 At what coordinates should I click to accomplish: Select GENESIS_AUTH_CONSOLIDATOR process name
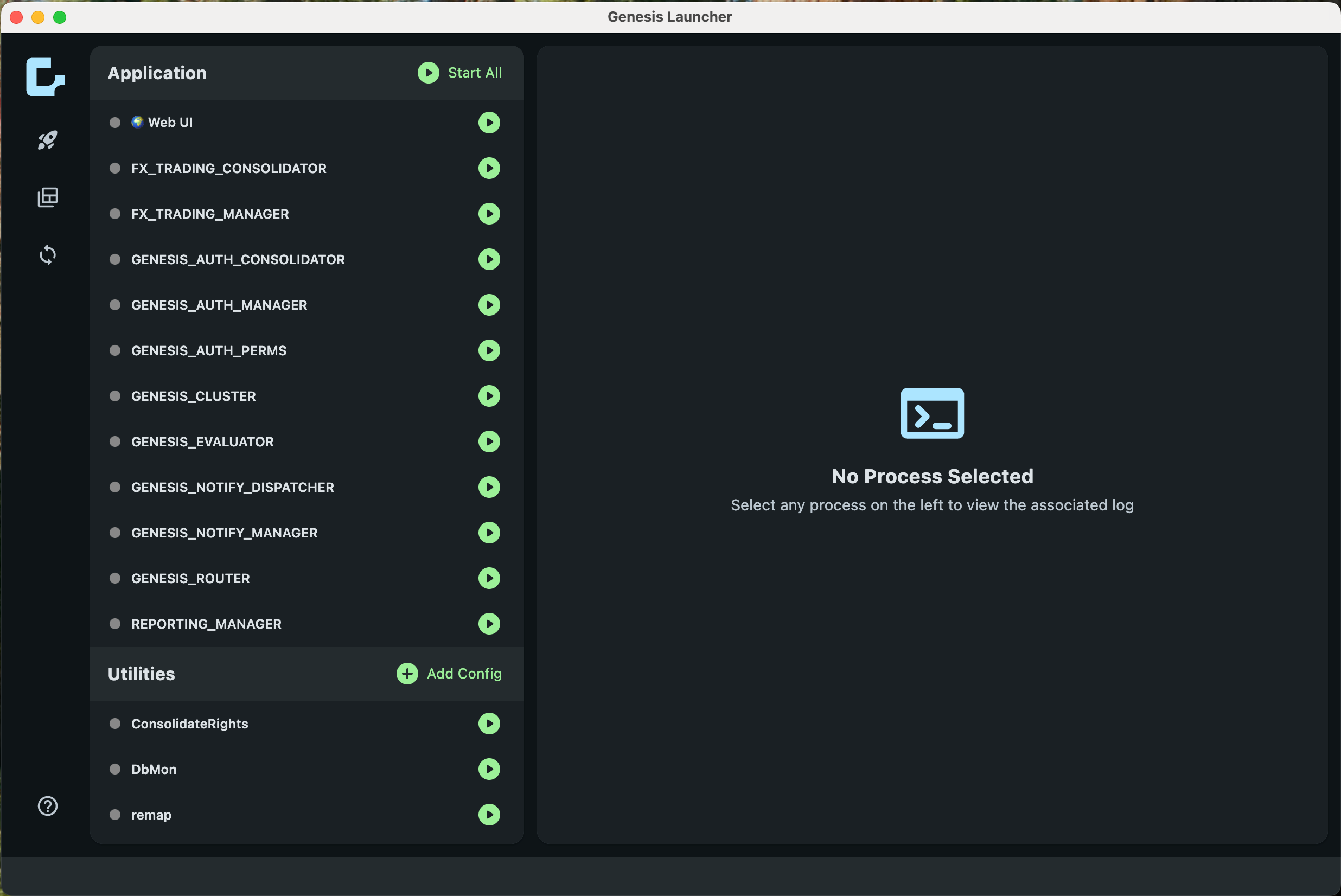238,259
